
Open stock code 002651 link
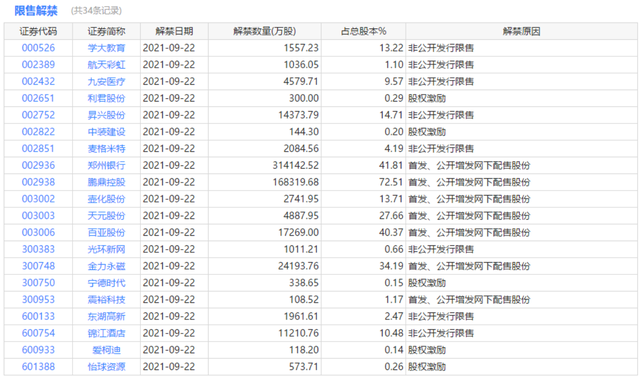click(38, 98)
